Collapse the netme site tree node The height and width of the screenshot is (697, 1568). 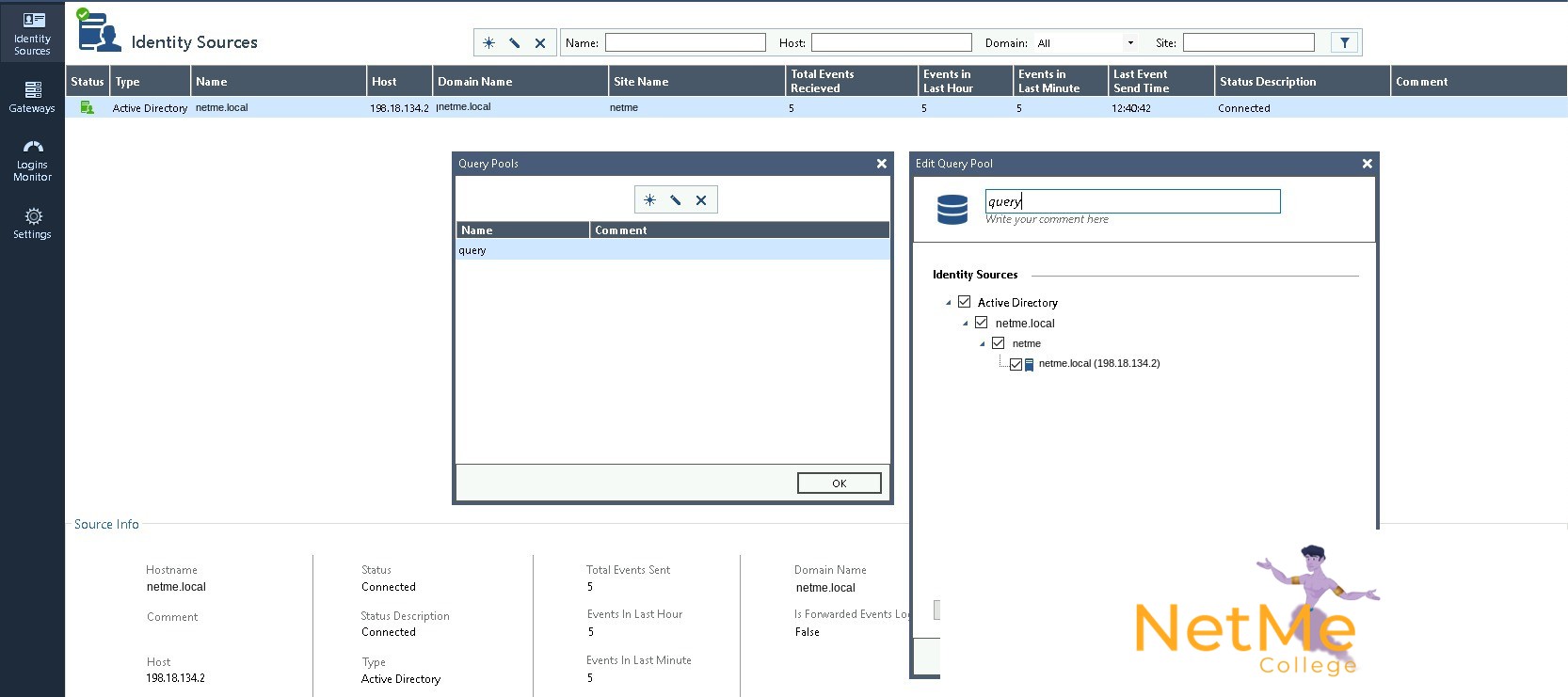pyautogui.click(x=982, y=344)
